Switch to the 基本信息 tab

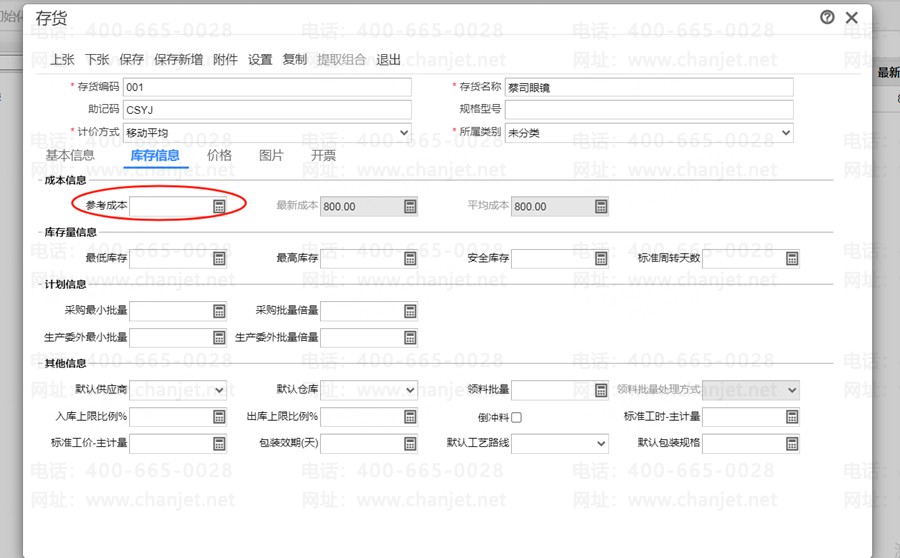pos(70,155)
